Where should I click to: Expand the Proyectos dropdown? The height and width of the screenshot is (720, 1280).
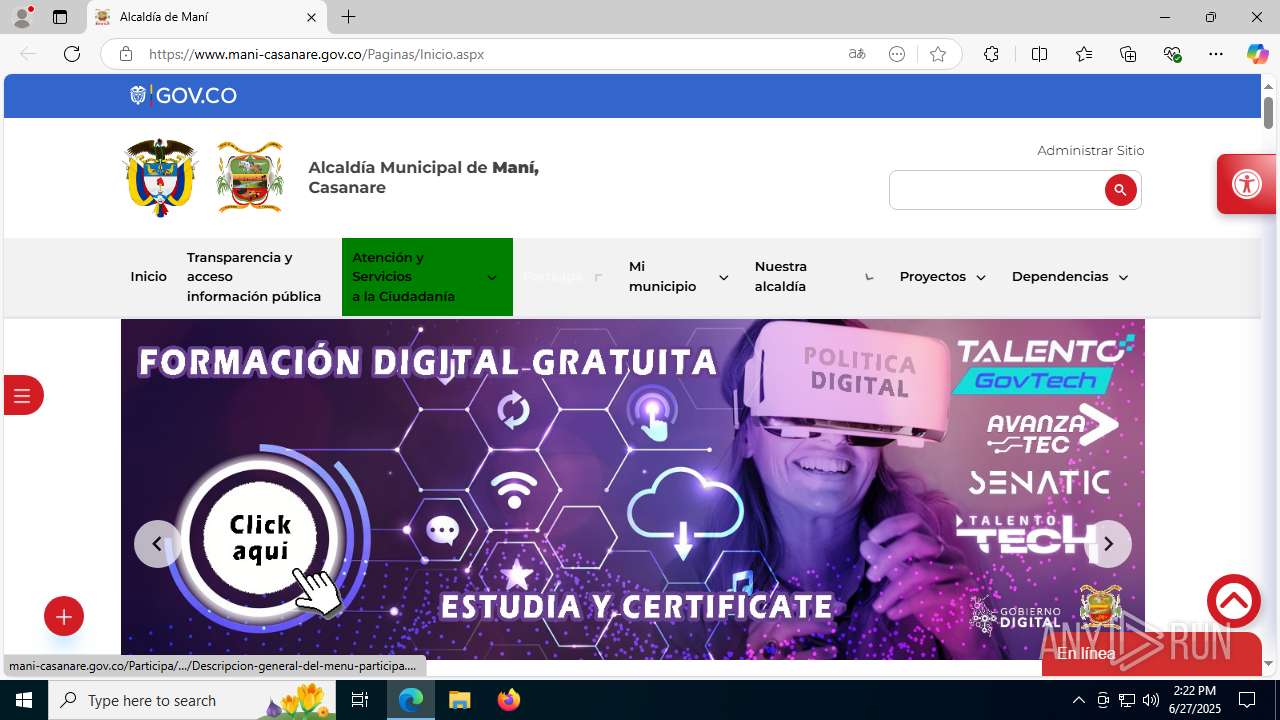(980, 277)
